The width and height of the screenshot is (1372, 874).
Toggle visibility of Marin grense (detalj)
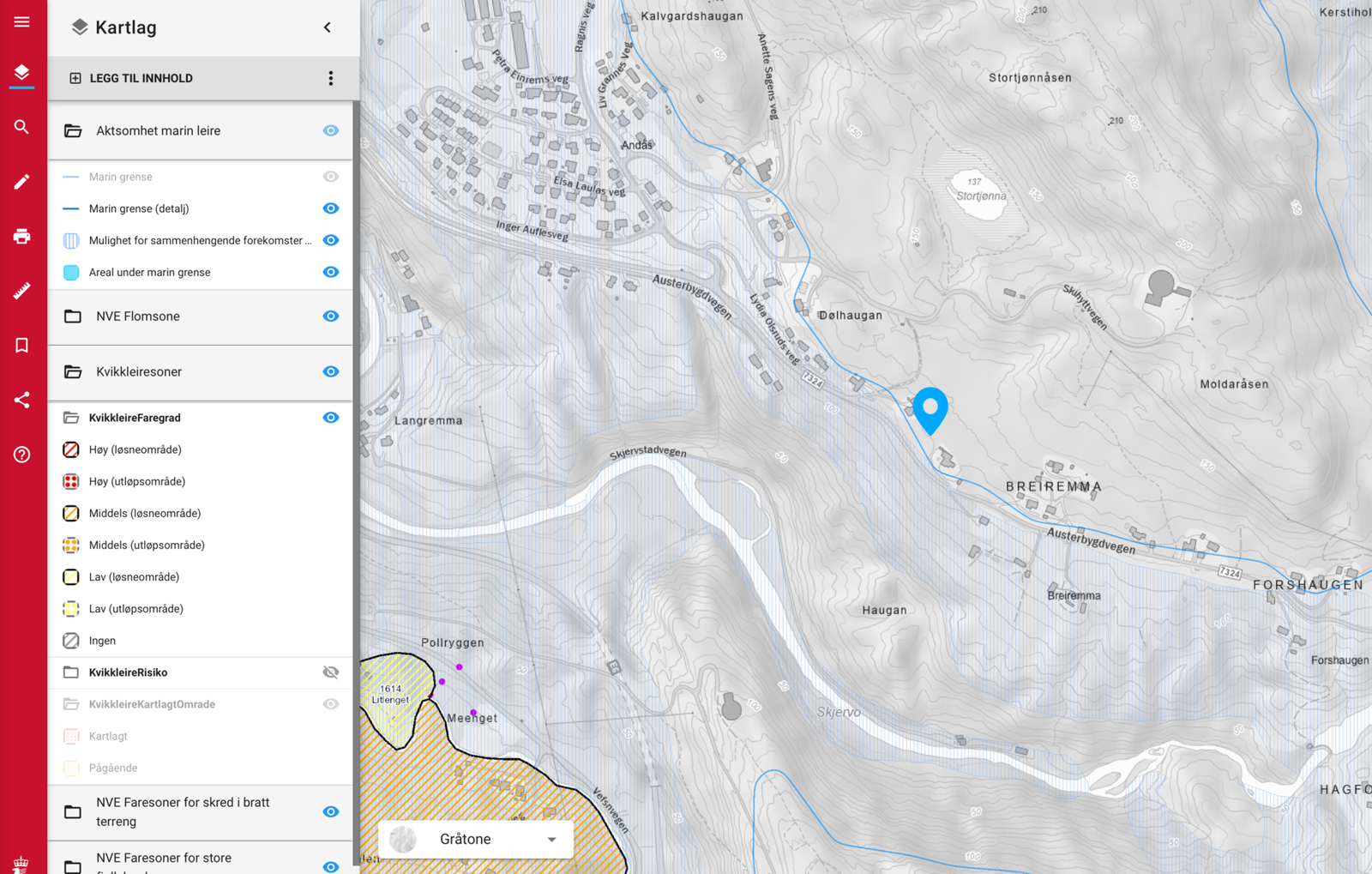(331, 208)
